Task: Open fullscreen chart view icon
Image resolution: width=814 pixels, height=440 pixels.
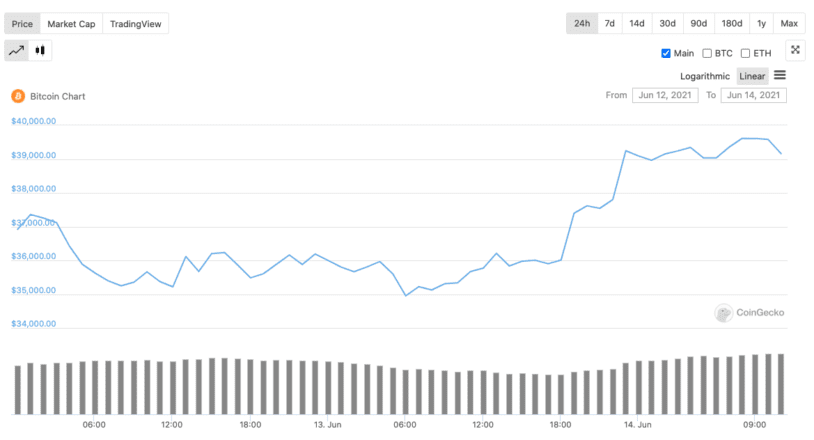Action: pos(795,50)
